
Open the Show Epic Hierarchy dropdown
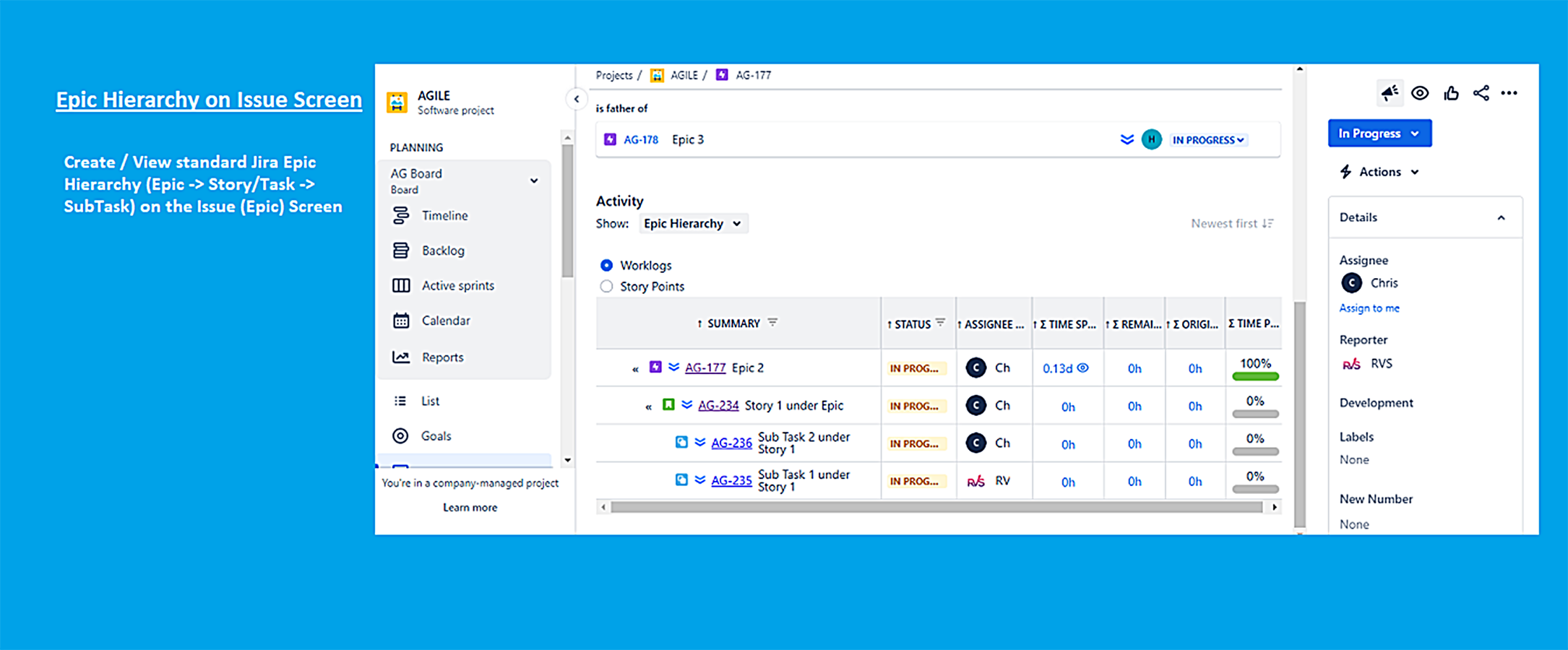pos(692,224)
